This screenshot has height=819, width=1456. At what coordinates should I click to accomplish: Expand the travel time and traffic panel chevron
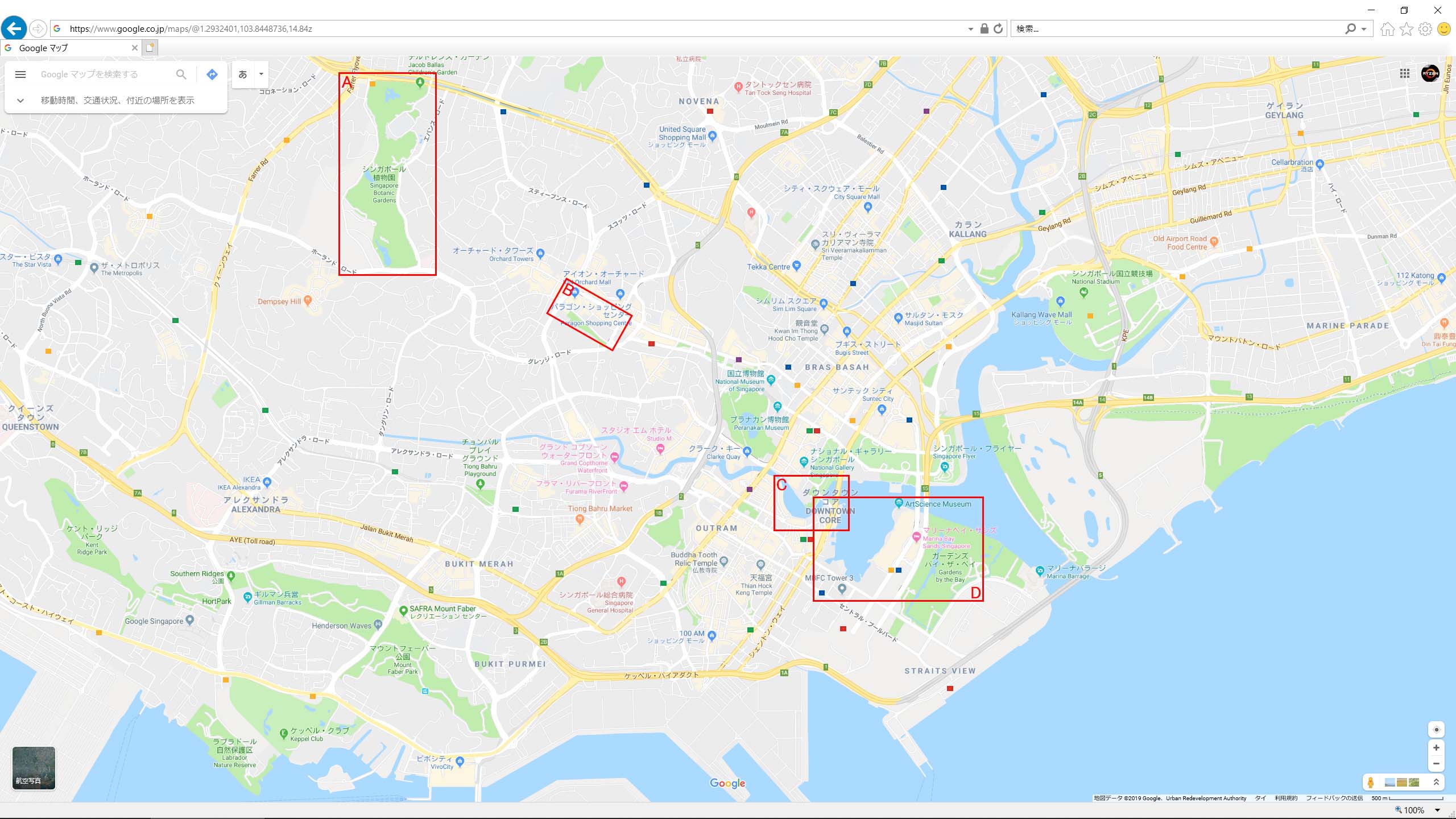(20, 101)
